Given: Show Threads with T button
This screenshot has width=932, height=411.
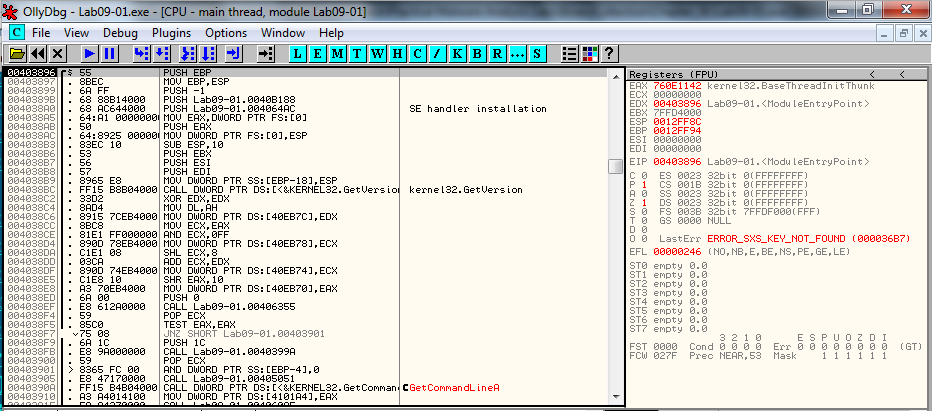Looking at the screenshot, I should point(357,54).
